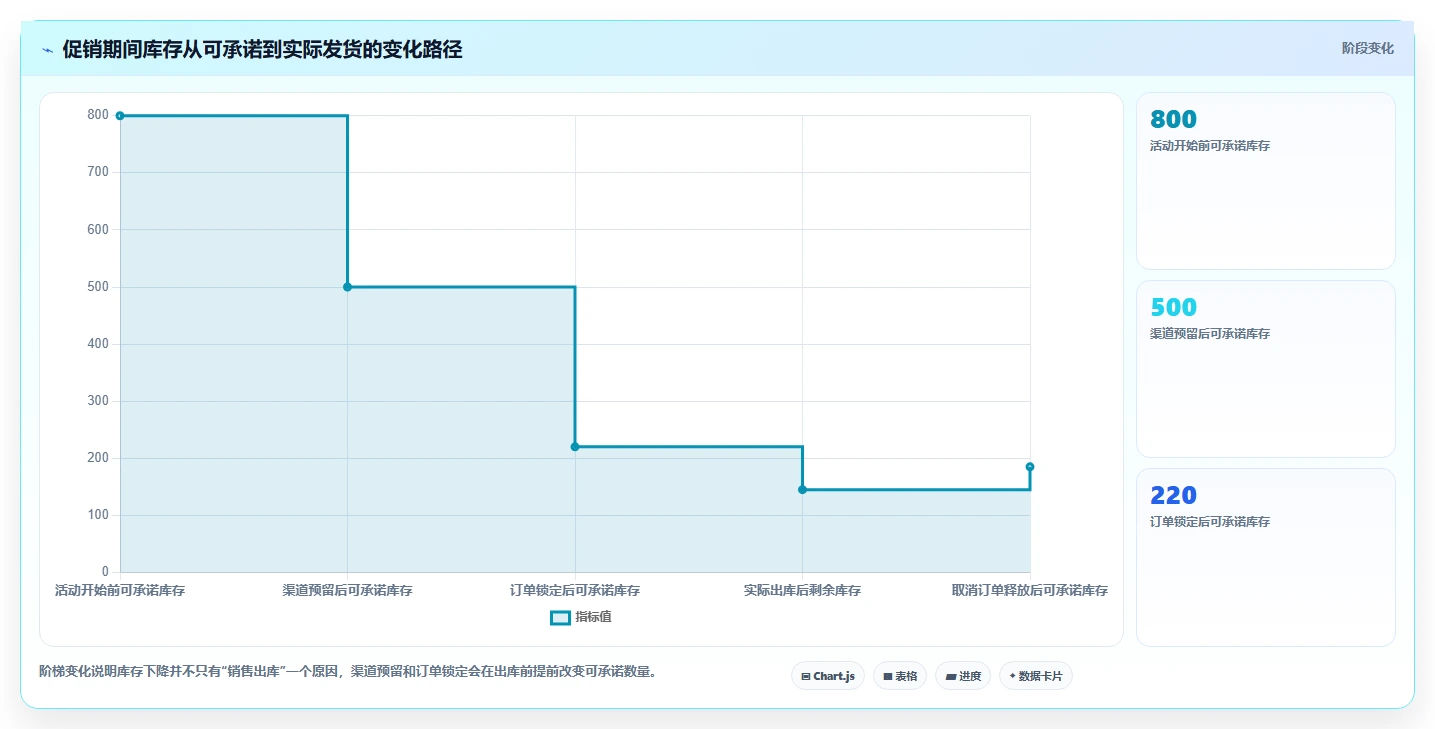Click the 220 value in the third card
1435x729 pixels.
[1173, 495]
